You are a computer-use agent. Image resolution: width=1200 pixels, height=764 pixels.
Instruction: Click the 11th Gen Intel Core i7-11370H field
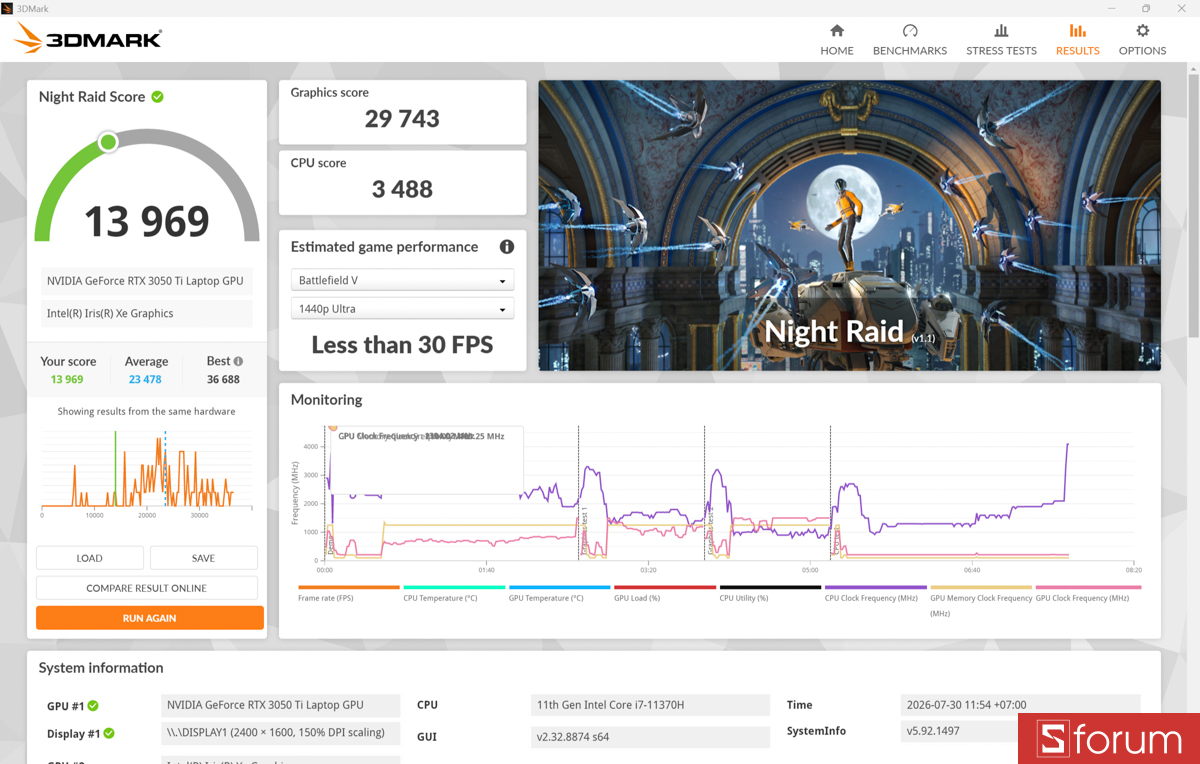click(x=651, y=705)
